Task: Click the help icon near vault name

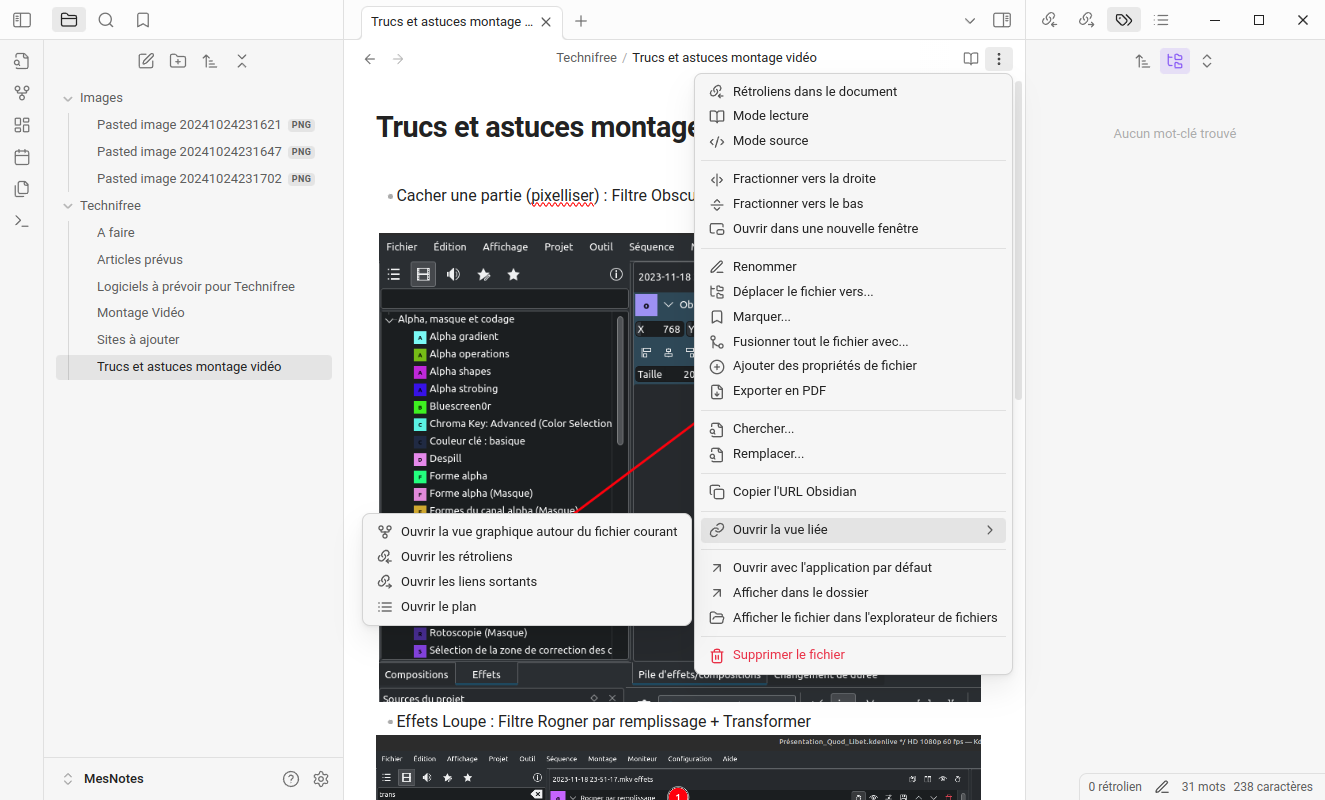Action: 291,779
